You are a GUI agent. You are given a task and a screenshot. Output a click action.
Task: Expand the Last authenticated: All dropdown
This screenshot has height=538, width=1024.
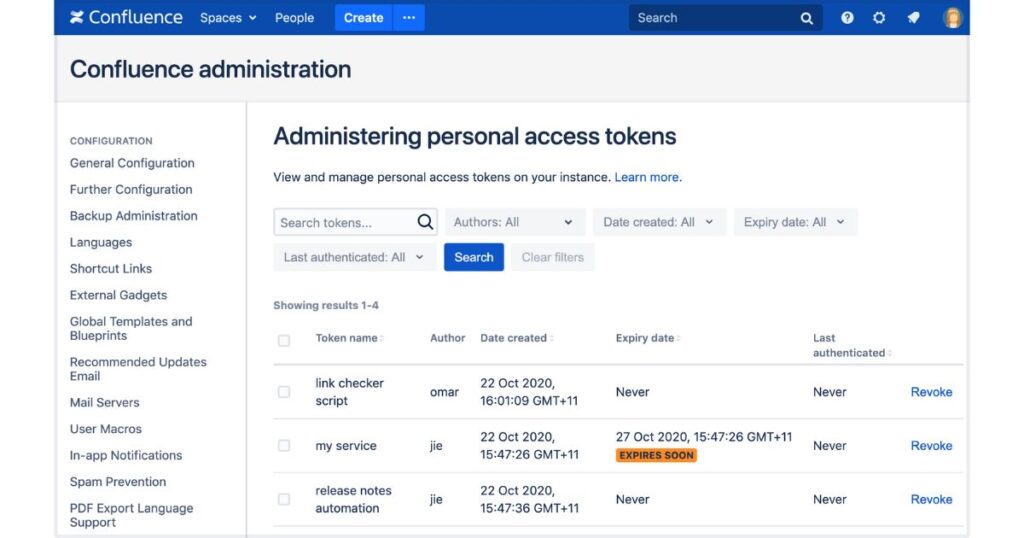pyautogui.click(x=353, y=257)
